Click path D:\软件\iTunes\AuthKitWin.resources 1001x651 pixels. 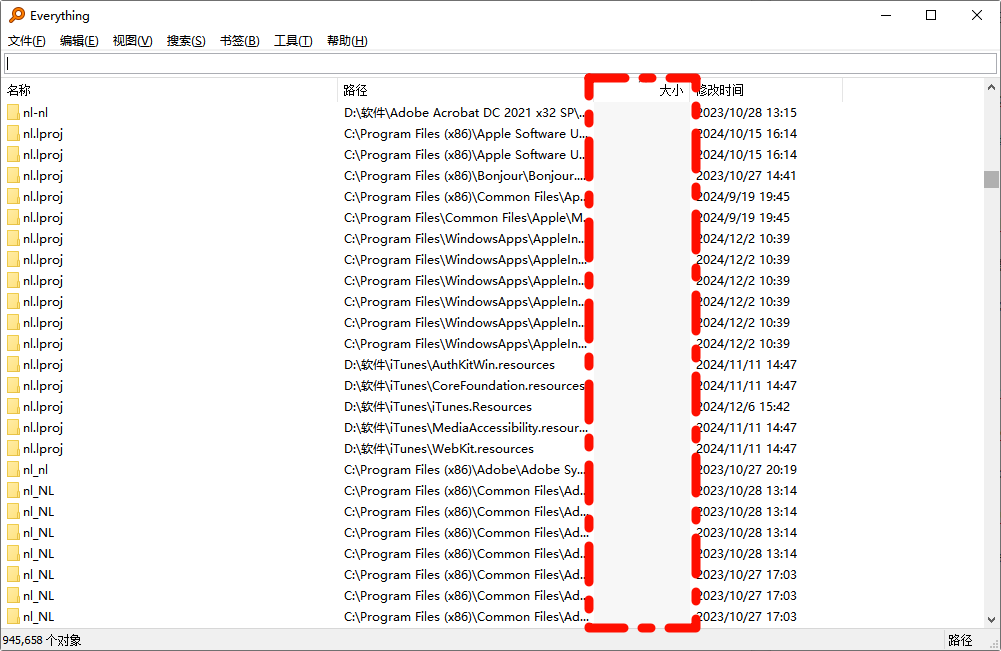449,365
